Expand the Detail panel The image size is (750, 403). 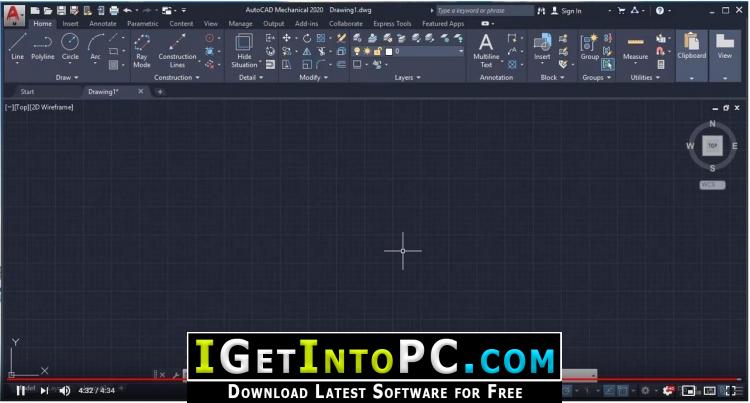[251, 77]
